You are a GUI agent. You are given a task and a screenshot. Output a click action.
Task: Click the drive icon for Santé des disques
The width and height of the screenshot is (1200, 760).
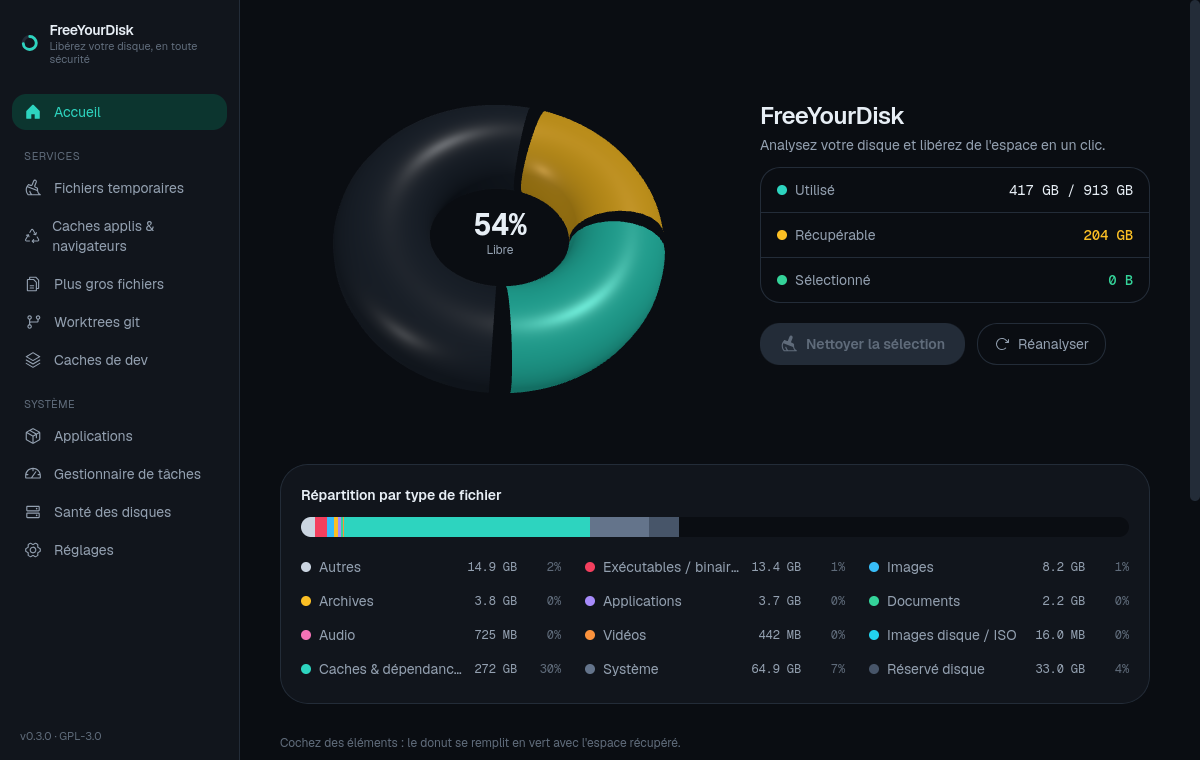[33, 512]
